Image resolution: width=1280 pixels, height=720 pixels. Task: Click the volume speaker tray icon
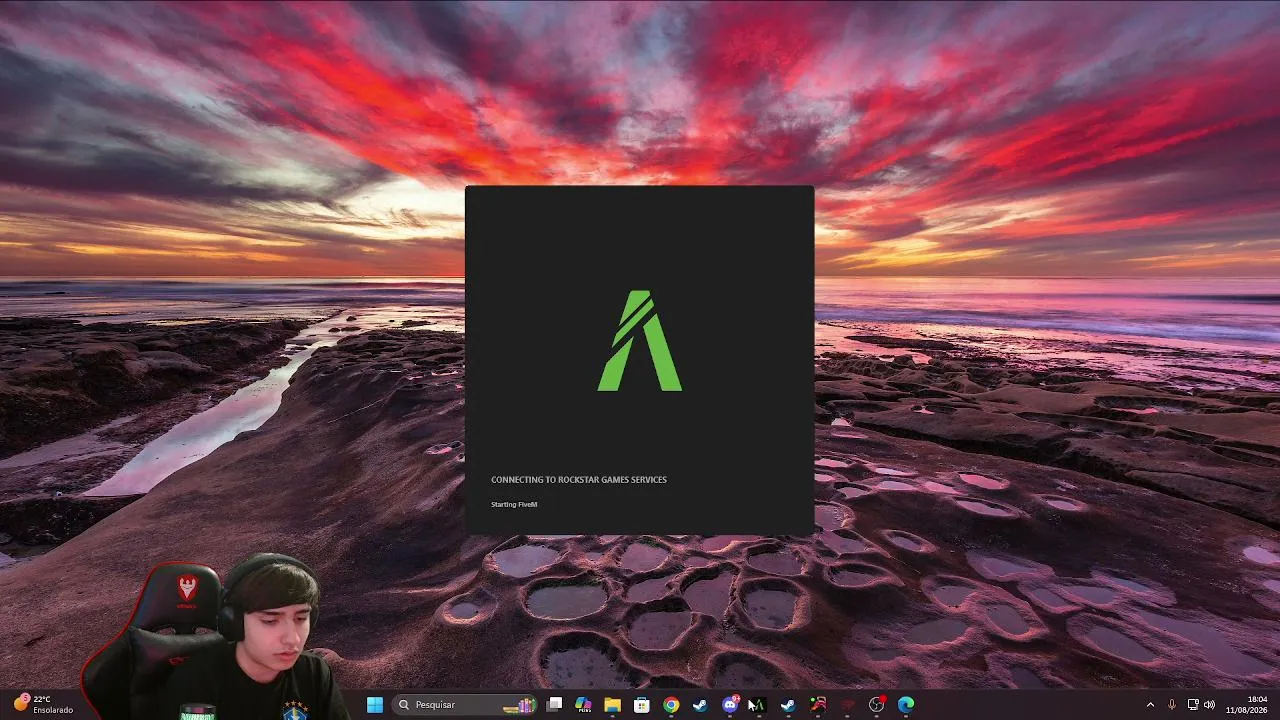(x=1210, y=705)
